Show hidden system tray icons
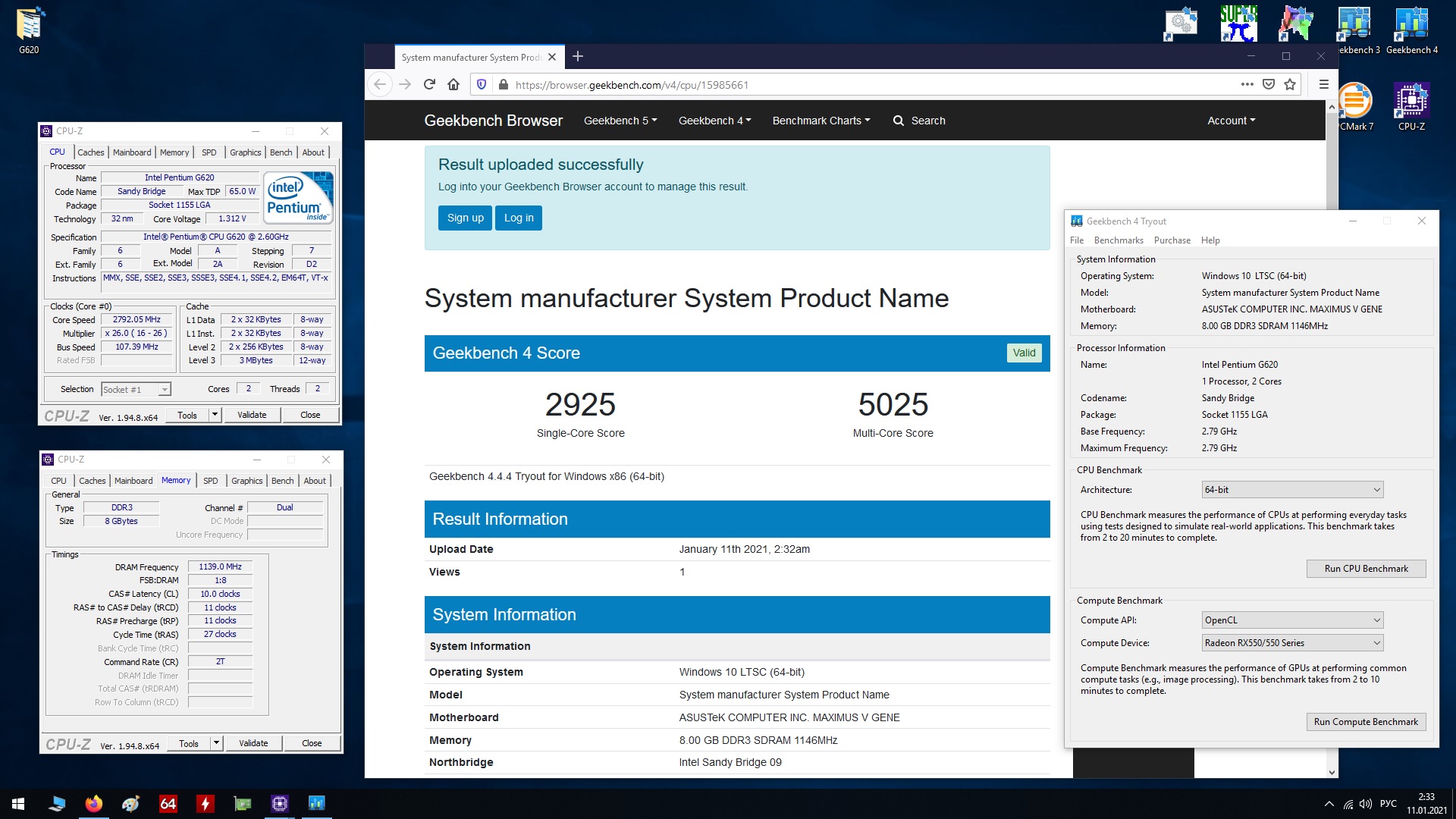 tap(1329, 804)
